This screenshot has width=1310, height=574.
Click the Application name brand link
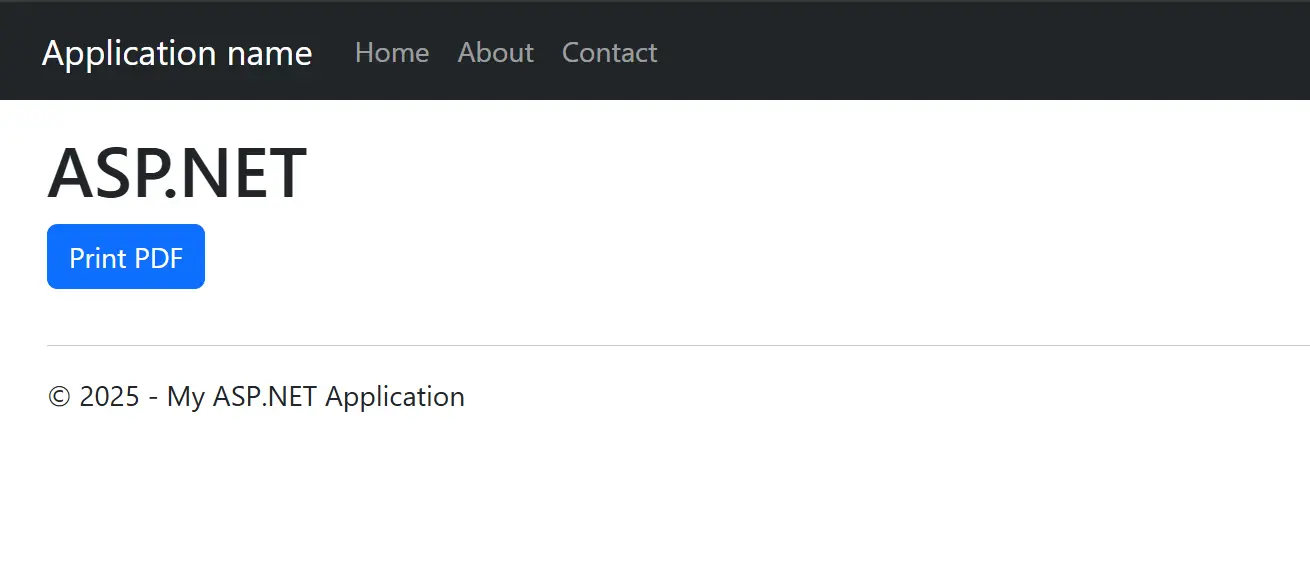tap(177, 53)
